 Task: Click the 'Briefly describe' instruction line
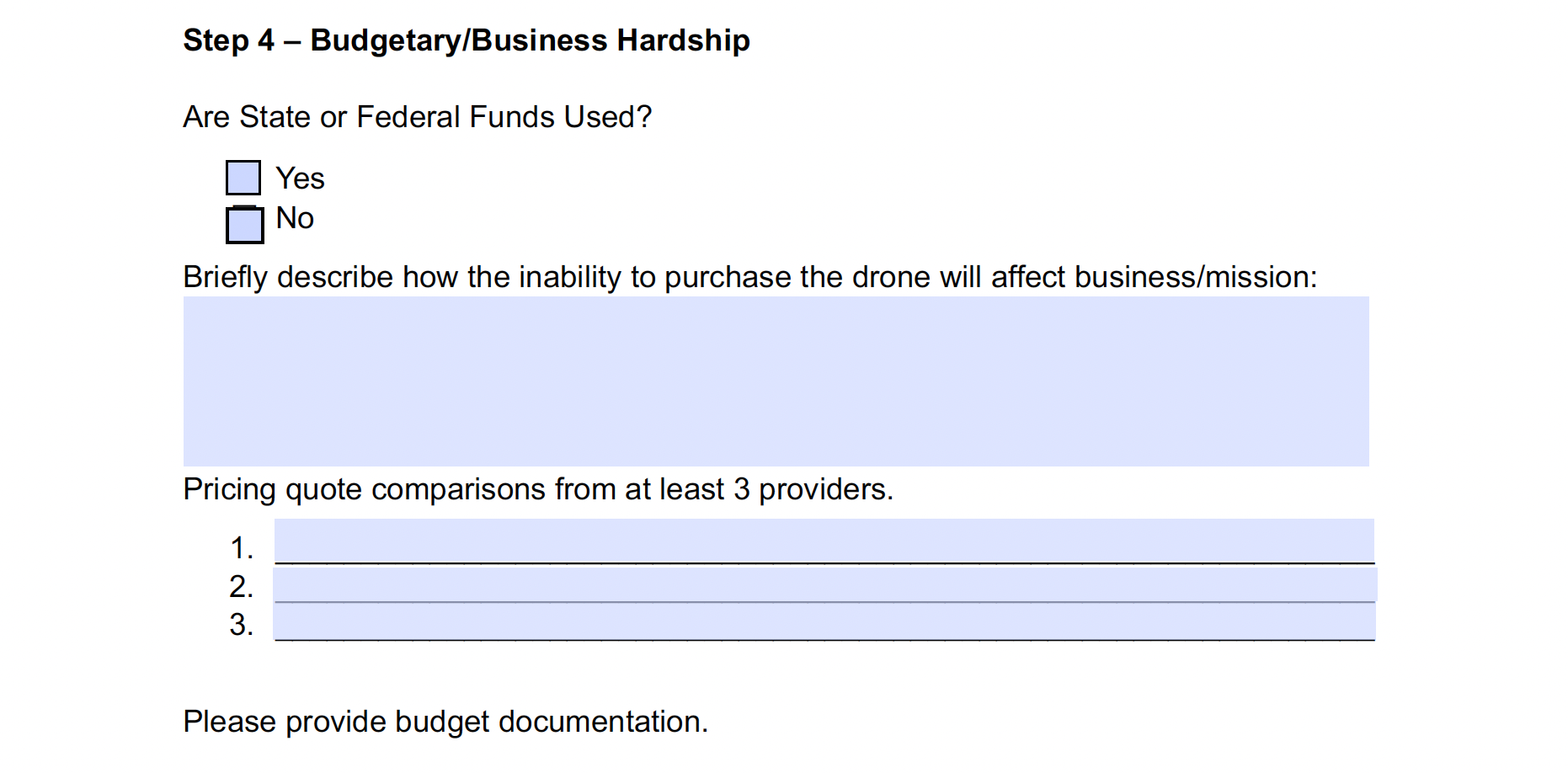[x=750, y=277]
